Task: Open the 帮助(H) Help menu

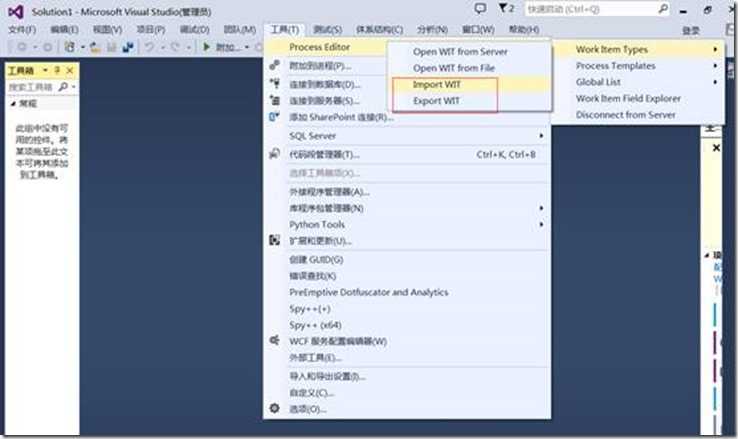Action: [524, 29]
